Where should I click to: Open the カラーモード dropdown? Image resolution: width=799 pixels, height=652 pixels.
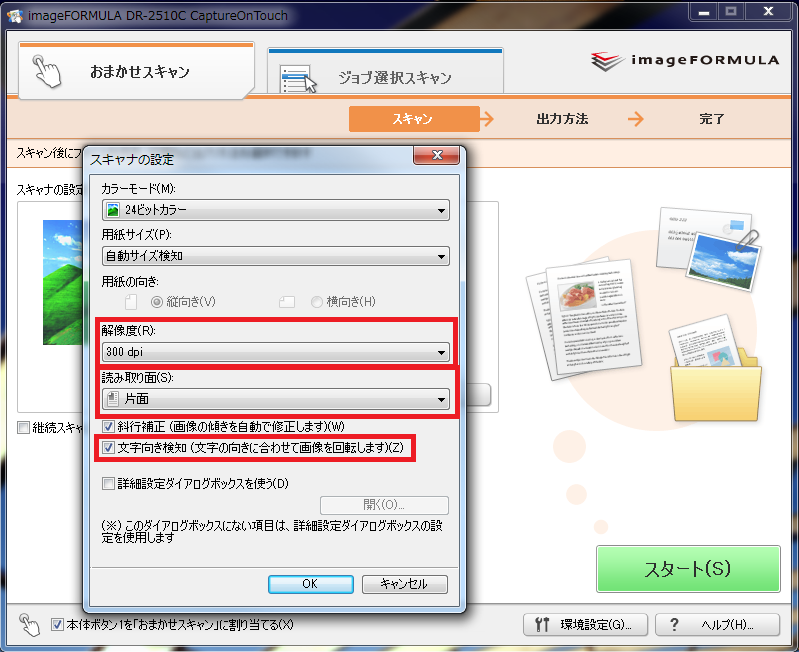[x=276, y=210]
